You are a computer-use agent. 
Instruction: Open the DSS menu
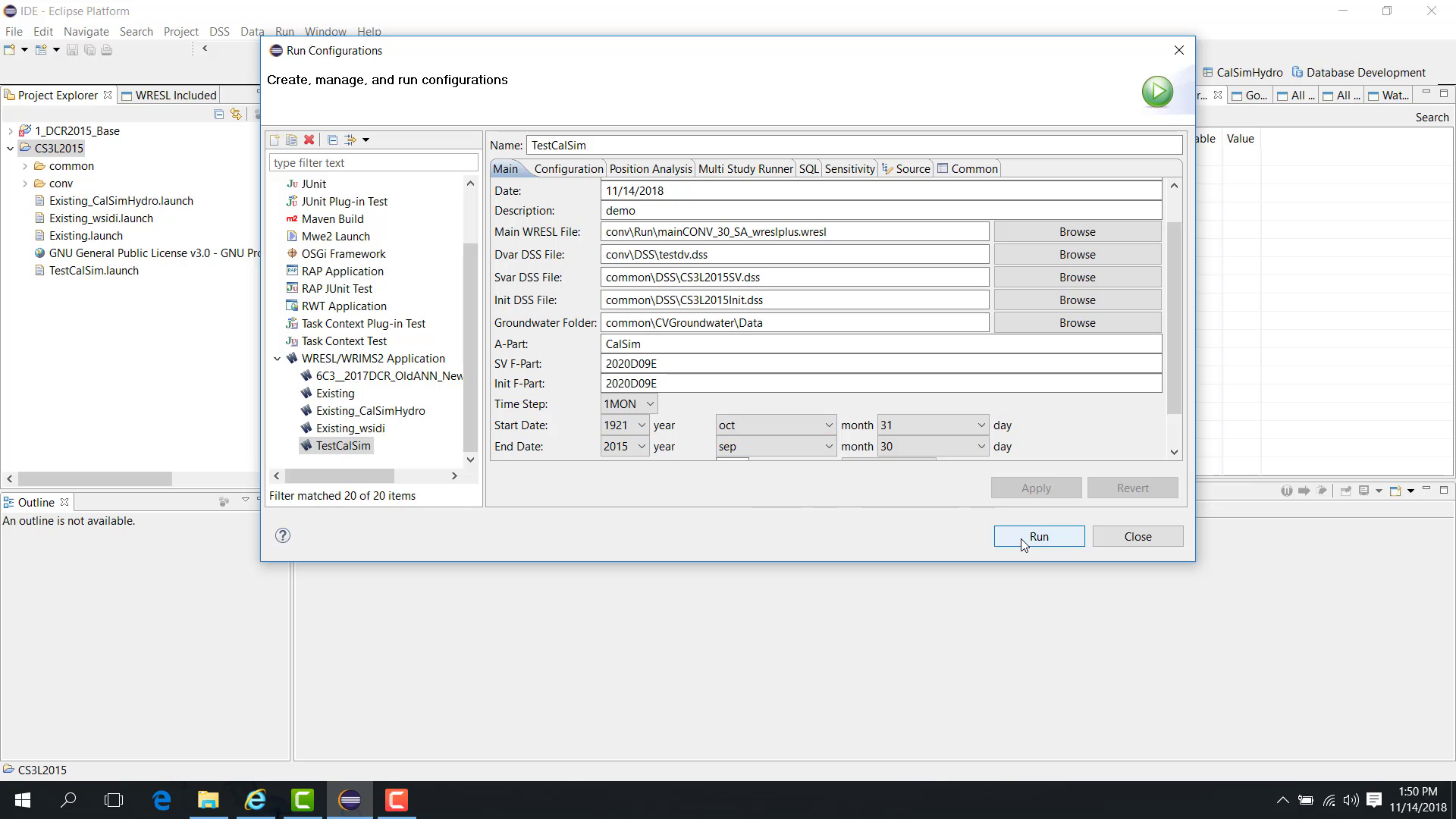219,32
